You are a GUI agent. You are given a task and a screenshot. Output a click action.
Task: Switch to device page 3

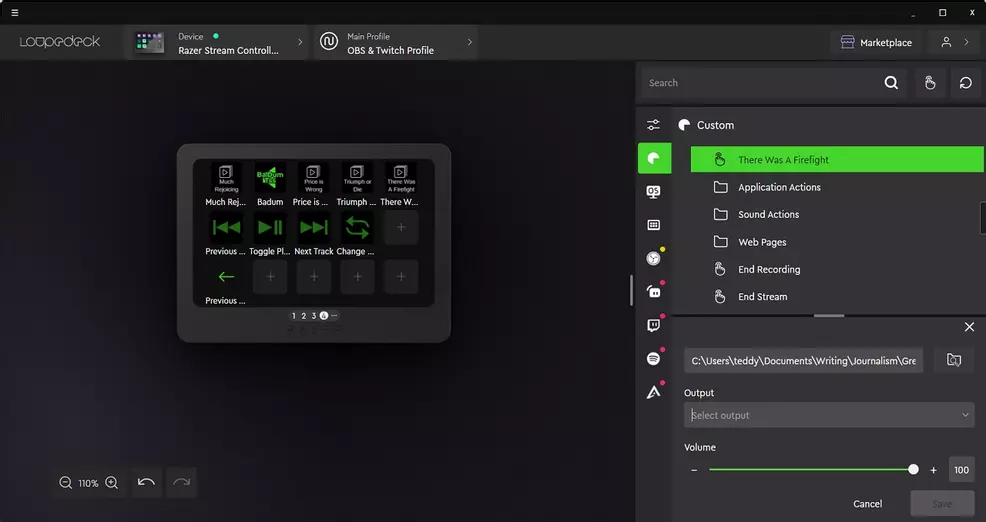click(314, 316)
